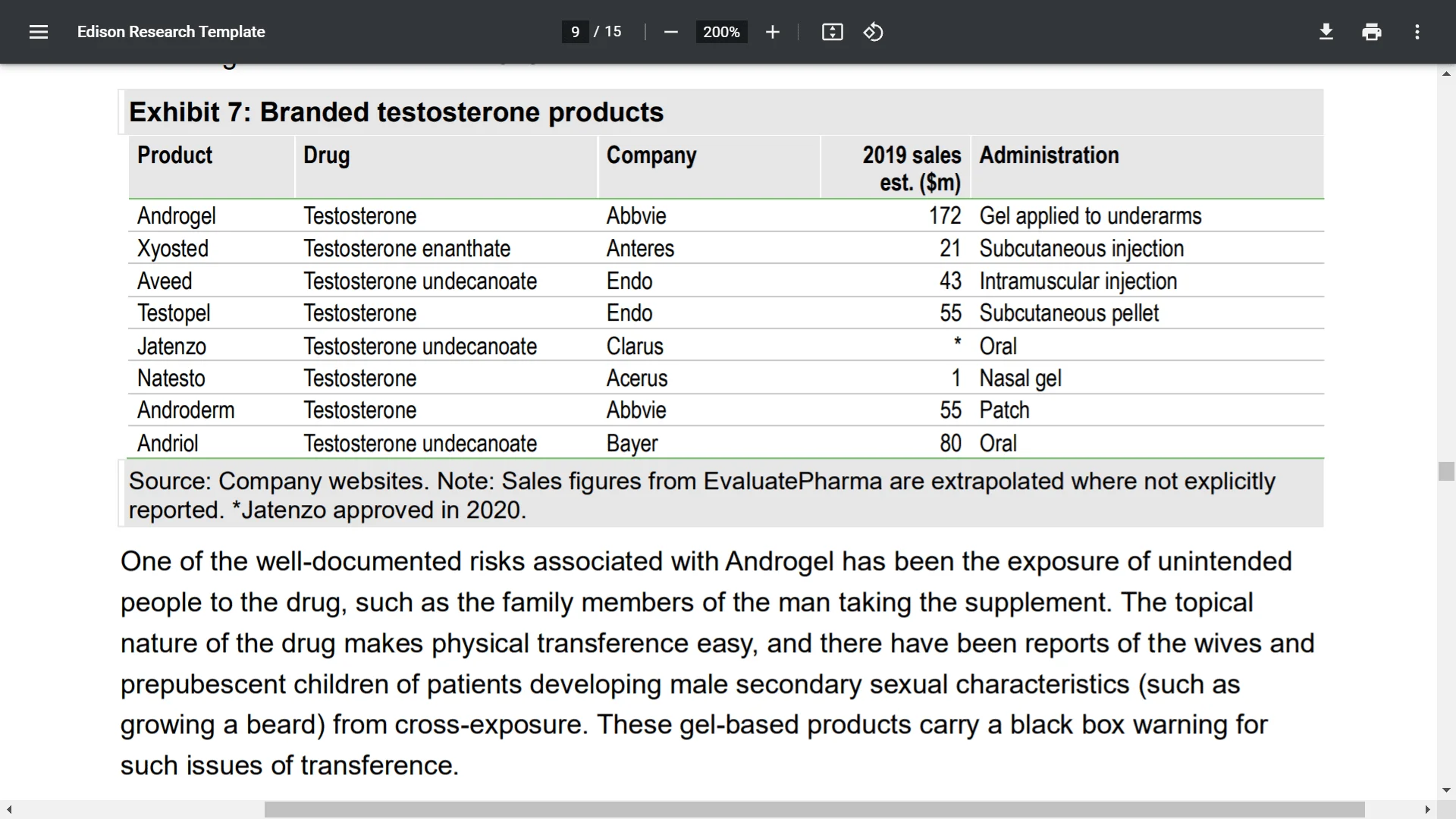The height and width of the screenshot is (819, 1456).
Task: Click the Aveed product cell
Action: pyautogui.click(x=165, y=281)
